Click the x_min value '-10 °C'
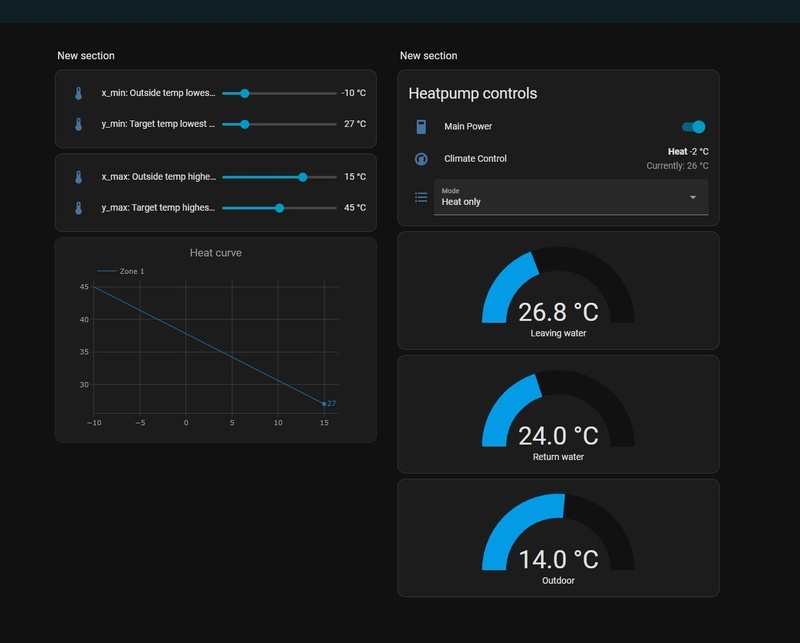This screenshot has width=800, height=643. tap(354, 93)
